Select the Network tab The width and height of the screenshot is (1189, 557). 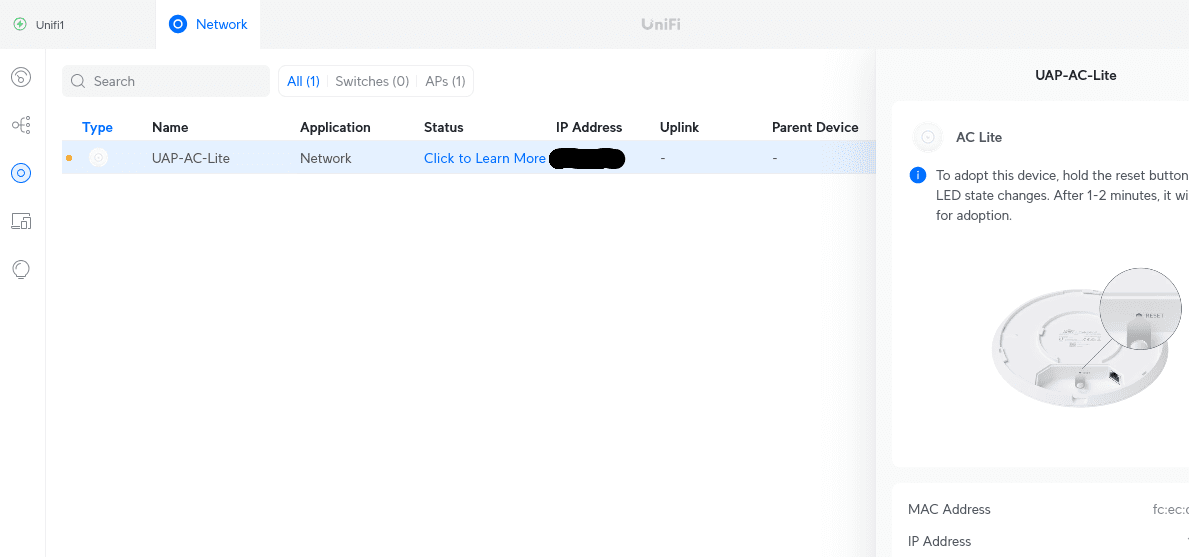pos(209,24)
